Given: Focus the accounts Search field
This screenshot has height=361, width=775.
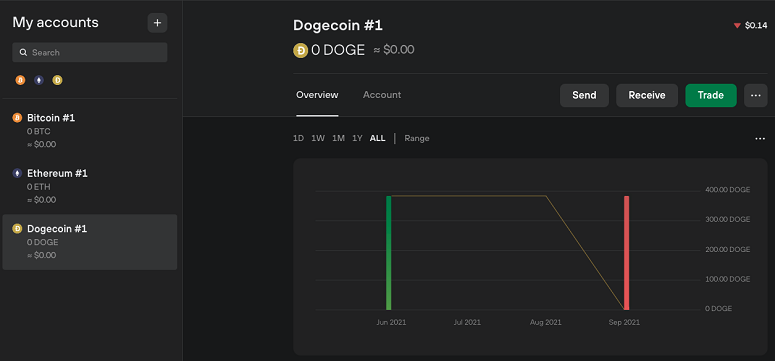Looking at the screenshot, I should [x=90, y=52].
